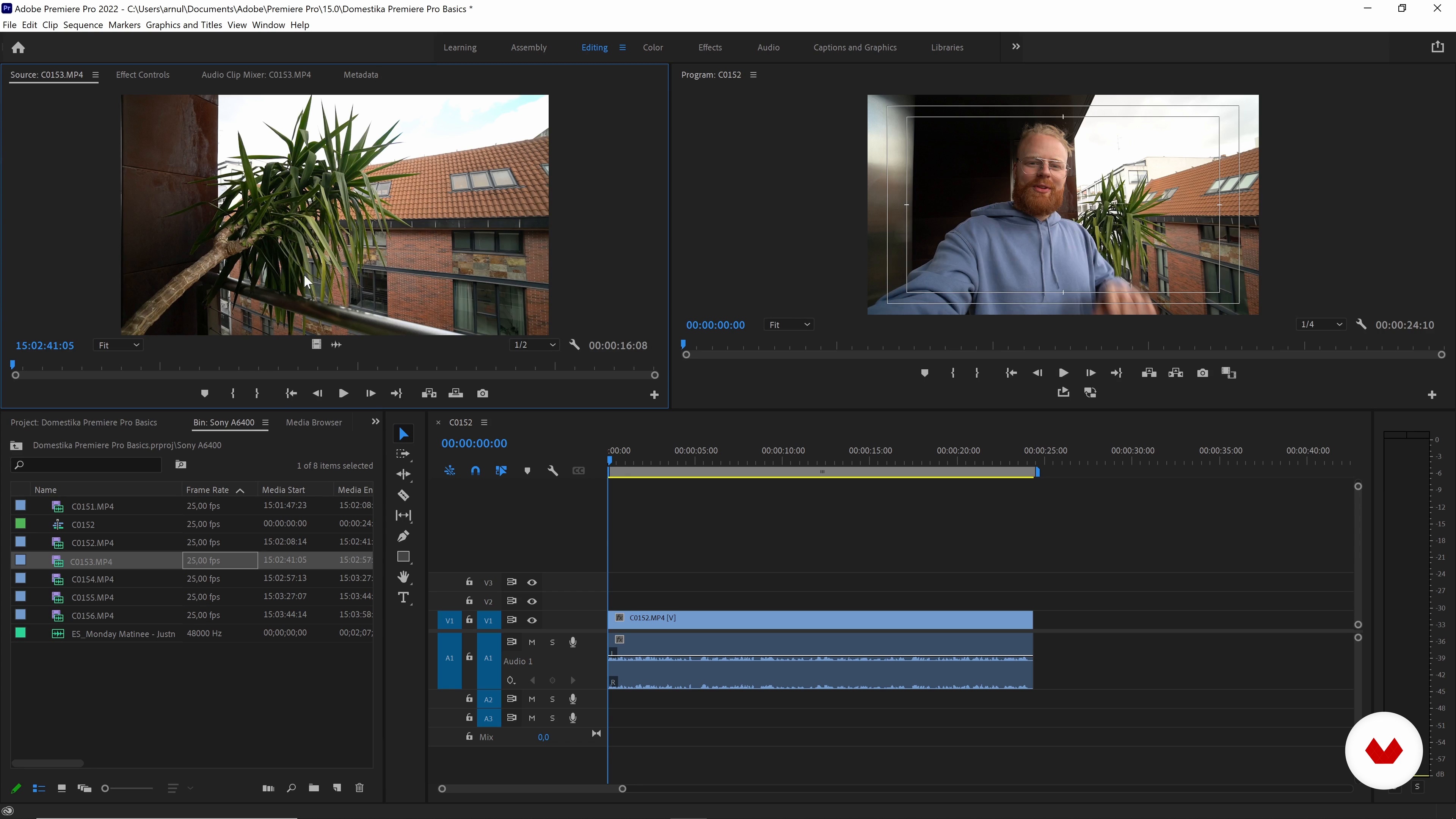Play the Program monitor sequence
The height and width of the screenshot is (819, 1456).
coord(1063,373)
